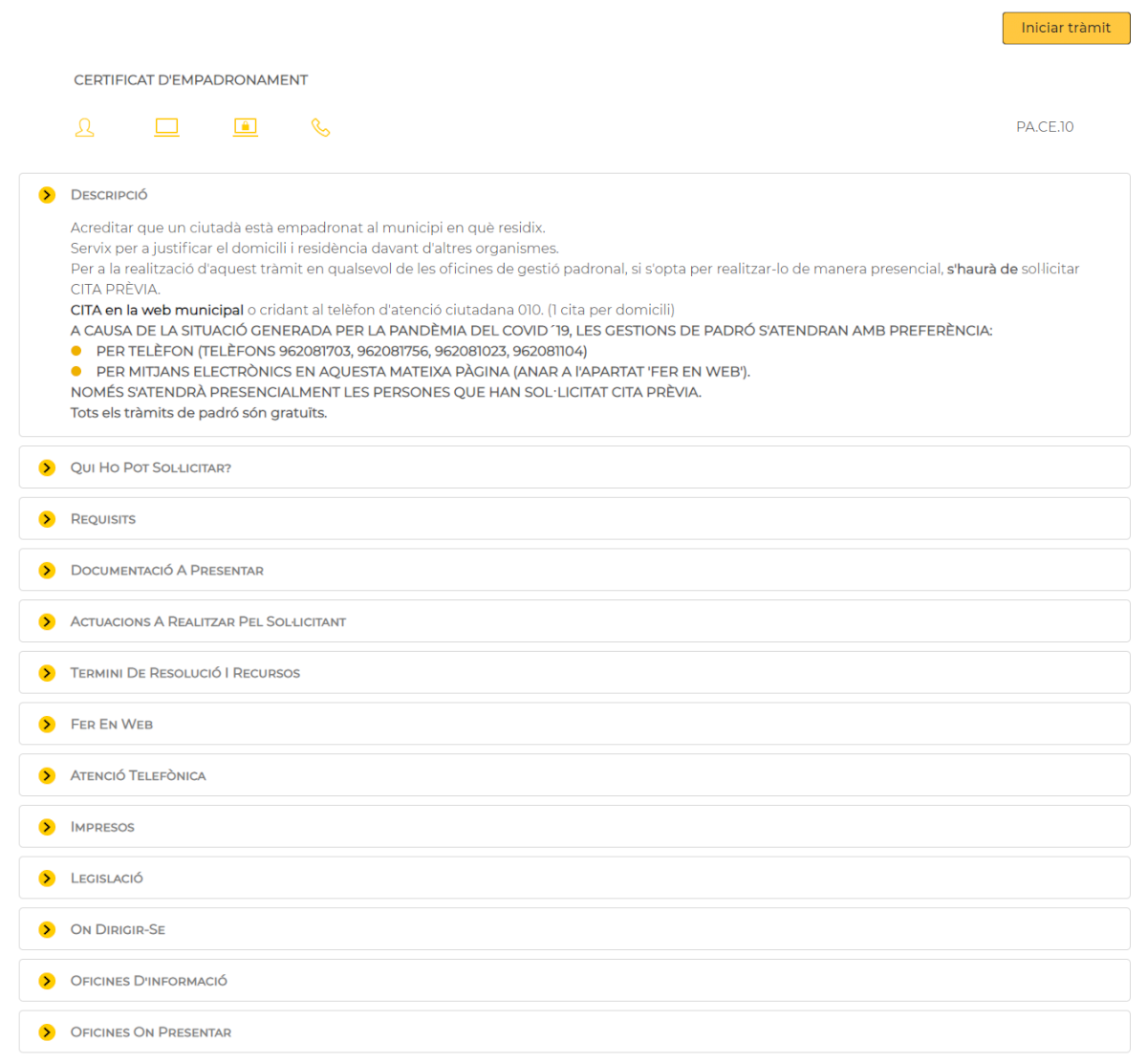Click the yellow arrow icon beside Requisits

pos(47,519)
